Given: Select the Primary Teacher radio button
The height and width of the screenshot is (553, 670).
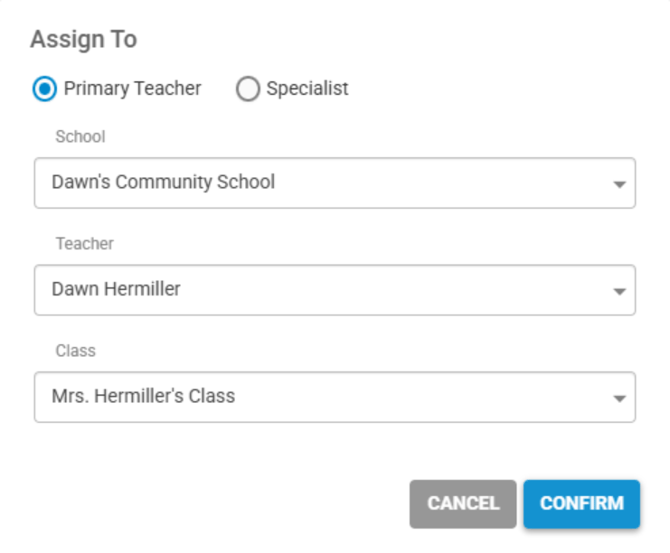Looking at the screenshot, I should coord(45,89).
